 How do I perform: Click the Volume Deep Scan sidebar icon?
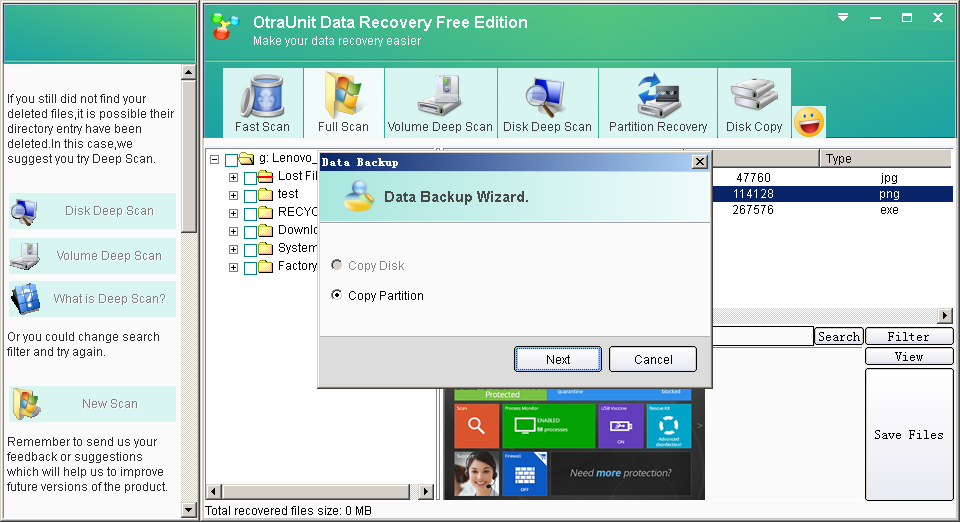click(24, 256)
